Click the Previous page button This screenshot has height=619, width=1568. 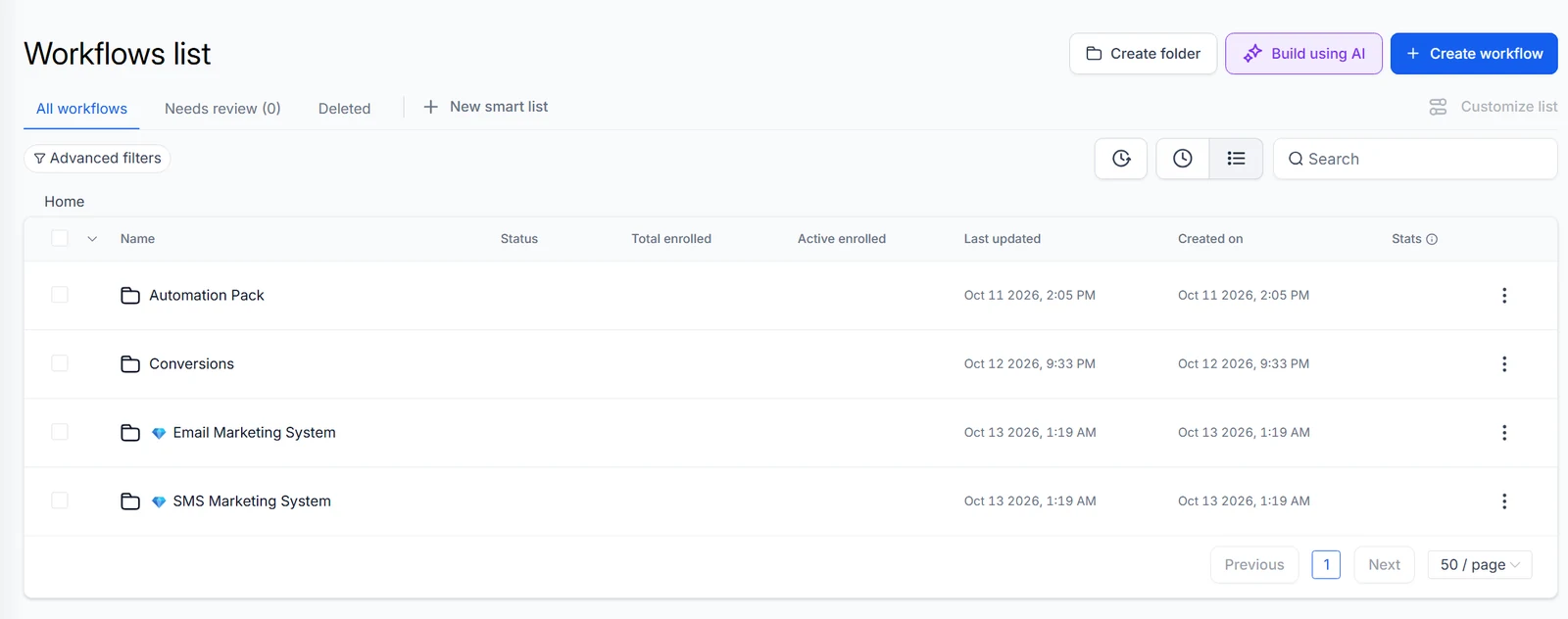click(x=1254, y=564)
